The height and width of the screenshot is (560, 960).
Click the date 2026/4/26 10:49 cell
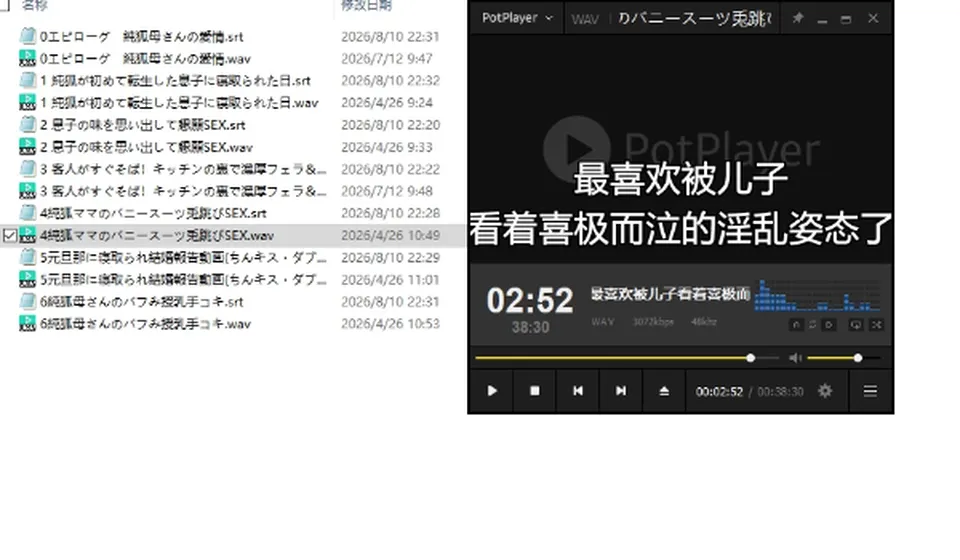point(390,235)
